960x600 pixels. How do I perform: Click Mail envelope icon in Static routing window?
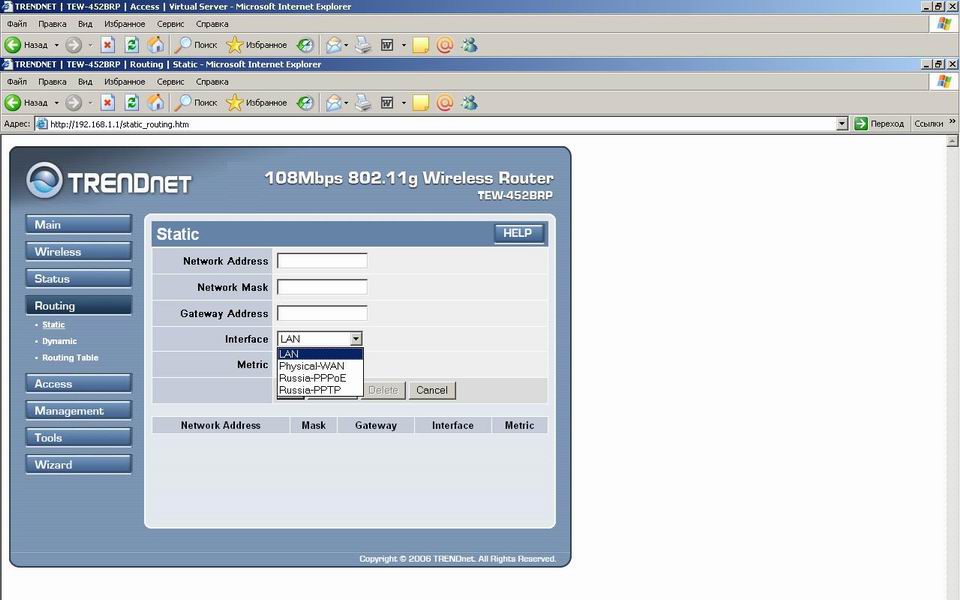(x=334, y=102)
